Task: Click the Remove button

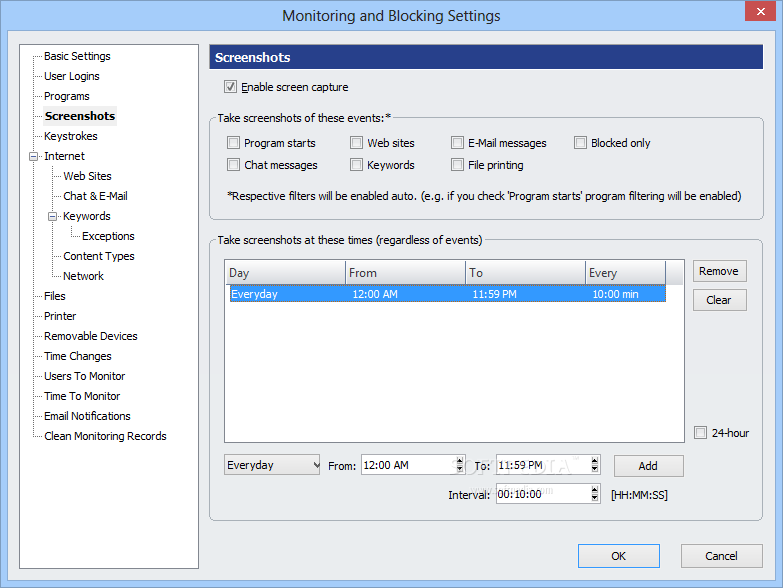Action: point(720,271)
